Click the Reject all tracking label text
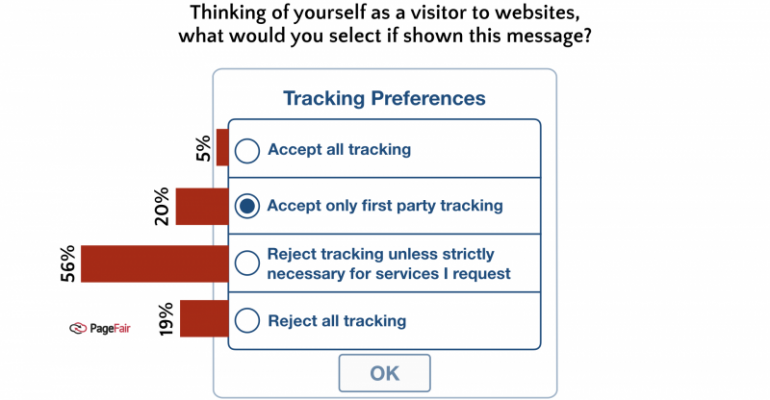 tap(337, 321)
